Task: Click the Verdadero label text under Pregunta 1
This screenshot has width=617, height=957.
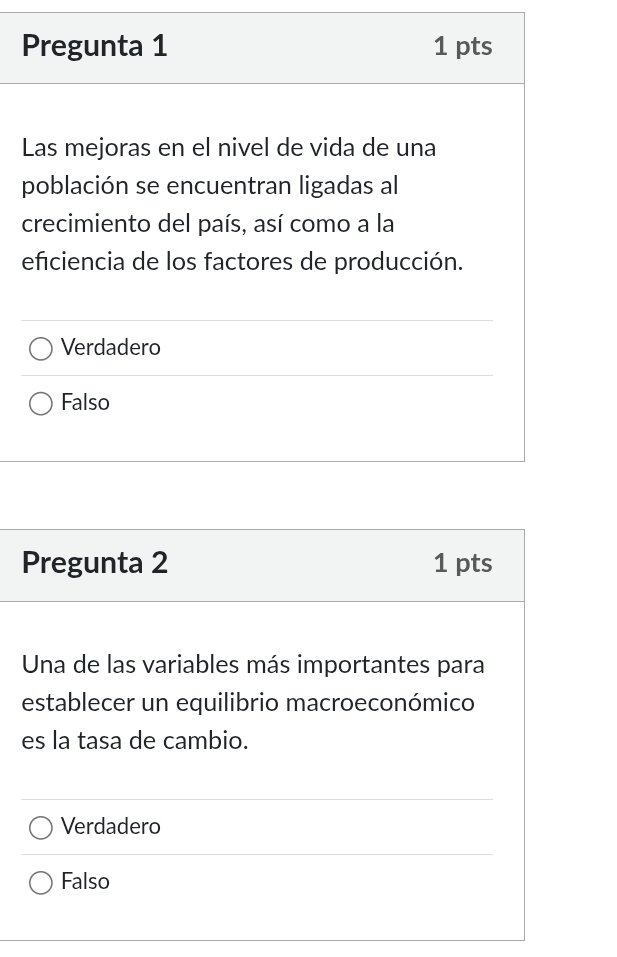Action: point(110,348)
